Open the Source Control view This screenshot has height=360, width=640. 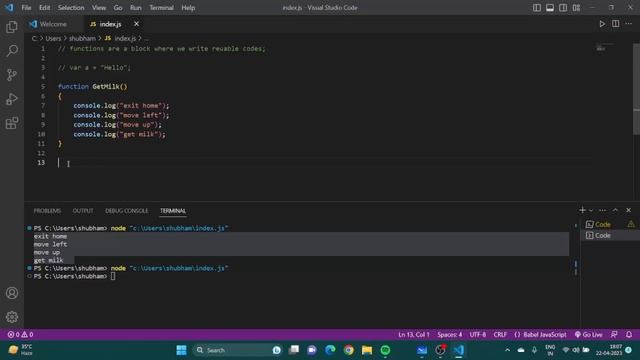pyautogui.click(x=12, y=75)
